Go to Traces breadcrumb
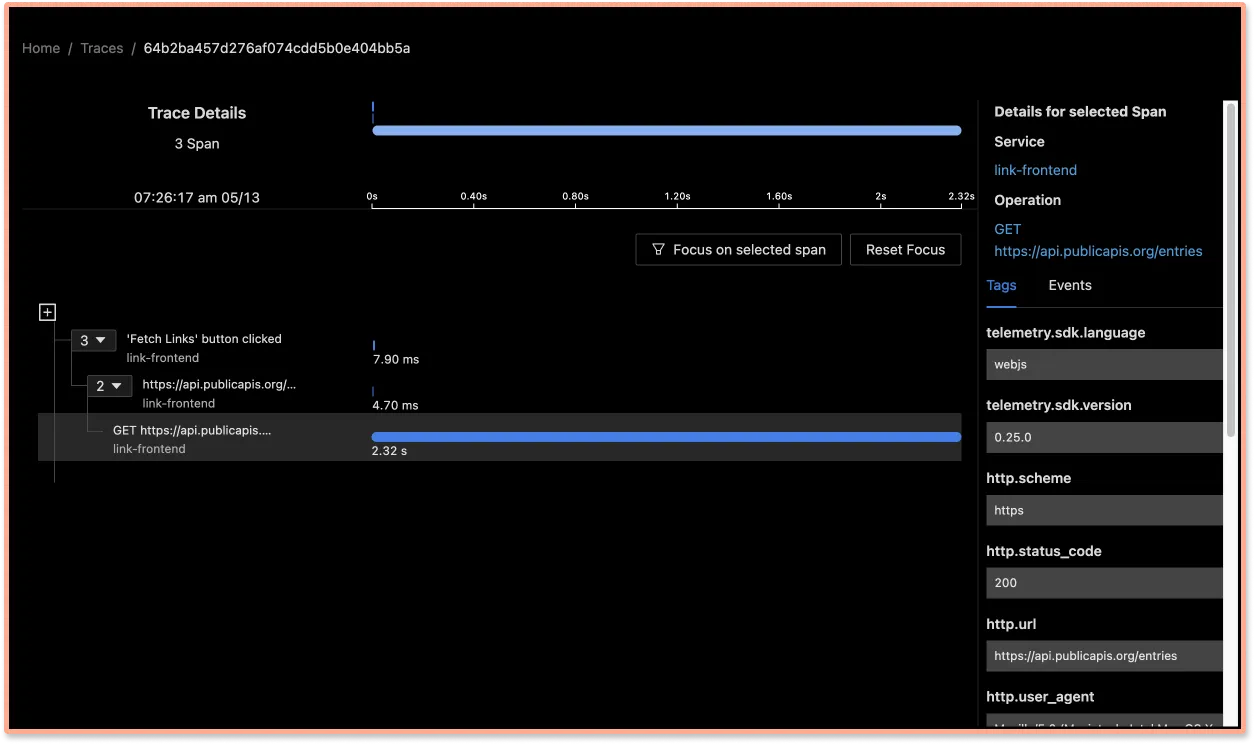Image resolution: width=1254 pixels, height=744 pixels. click(102, 48)
